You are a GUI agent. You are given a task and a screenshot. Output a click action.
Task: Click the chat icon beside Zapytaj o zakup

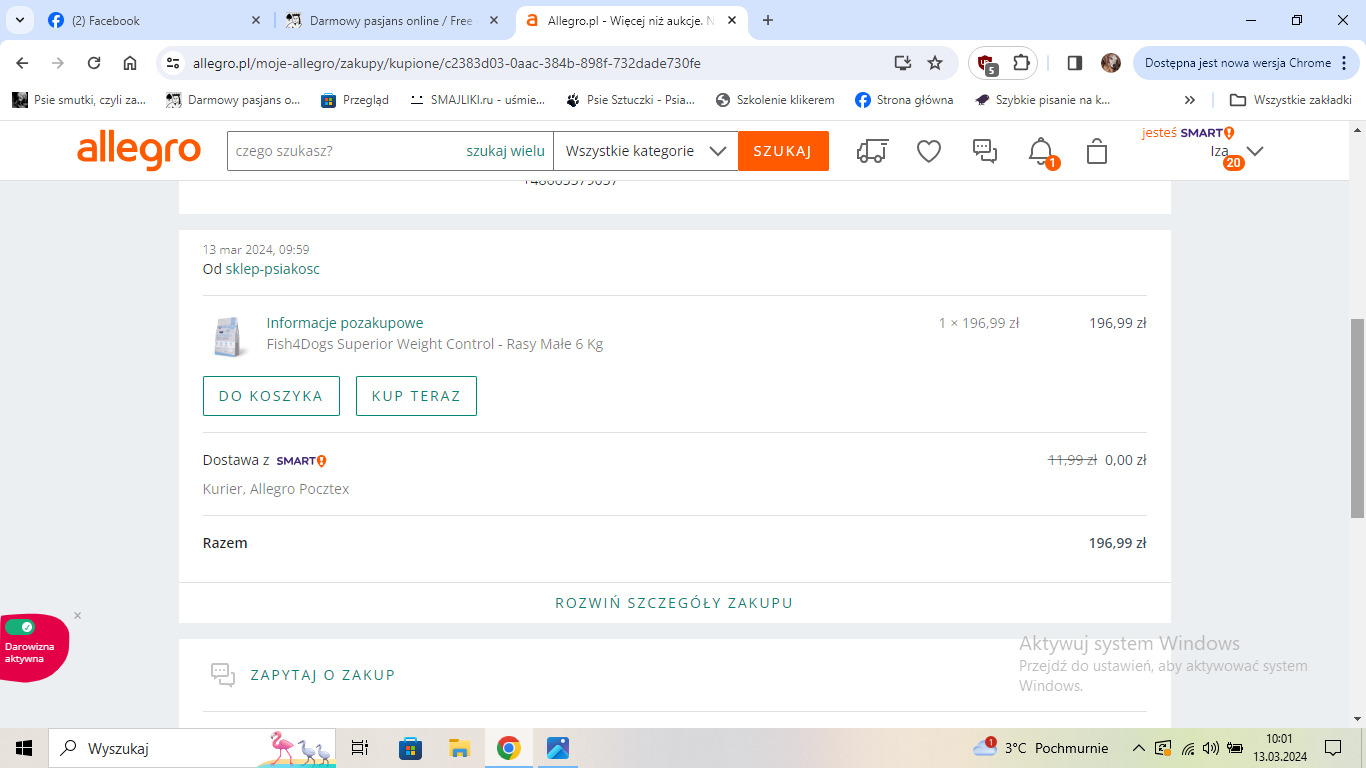point(222,675)
